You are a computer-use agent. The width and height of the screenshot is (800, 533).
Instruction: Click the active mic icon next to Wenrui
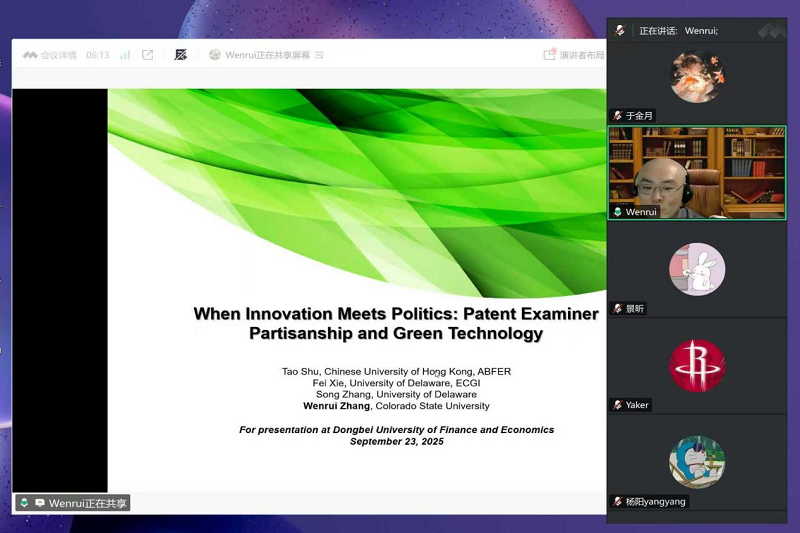click(x=618, y=212)
